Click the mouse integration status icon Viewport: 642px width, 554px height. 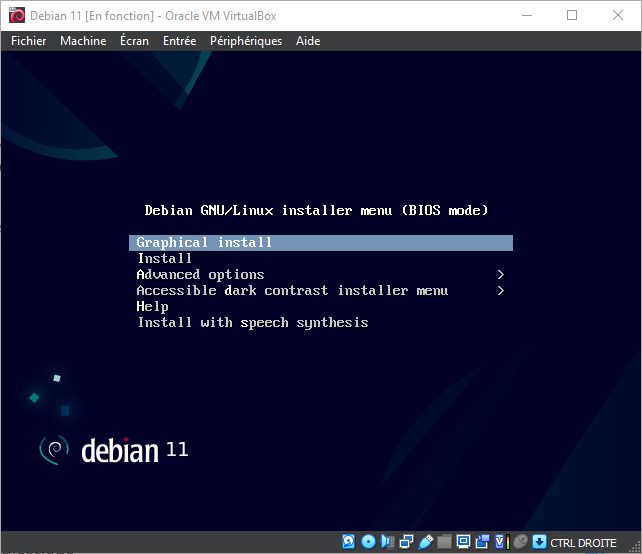click(x=520, y=542)
